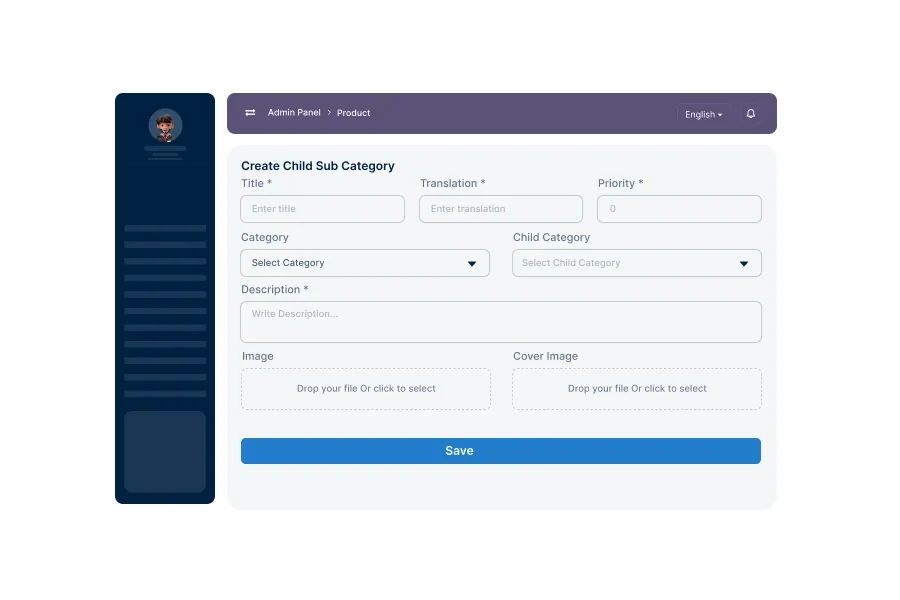The width and height of the screenshot is (900, 600).
Task: Open the Select Category dropdown
Action: point(365,263)
